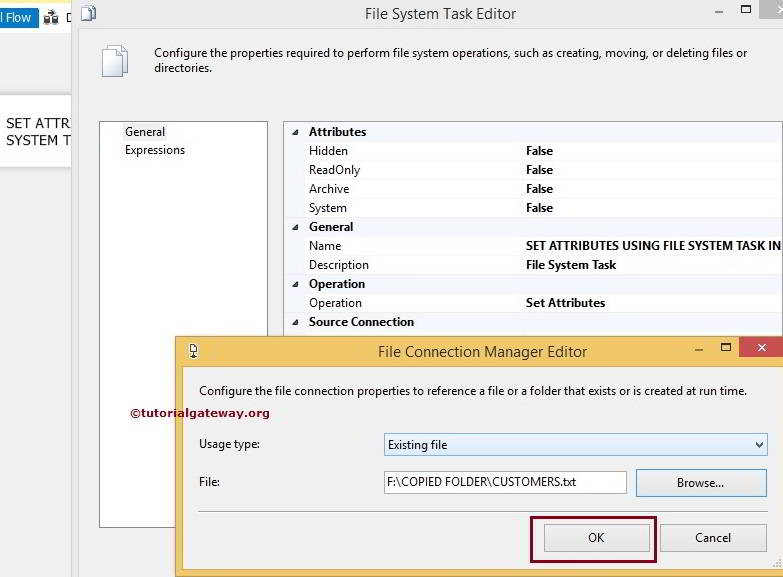Collapse the Operation section

coord(295,284)
